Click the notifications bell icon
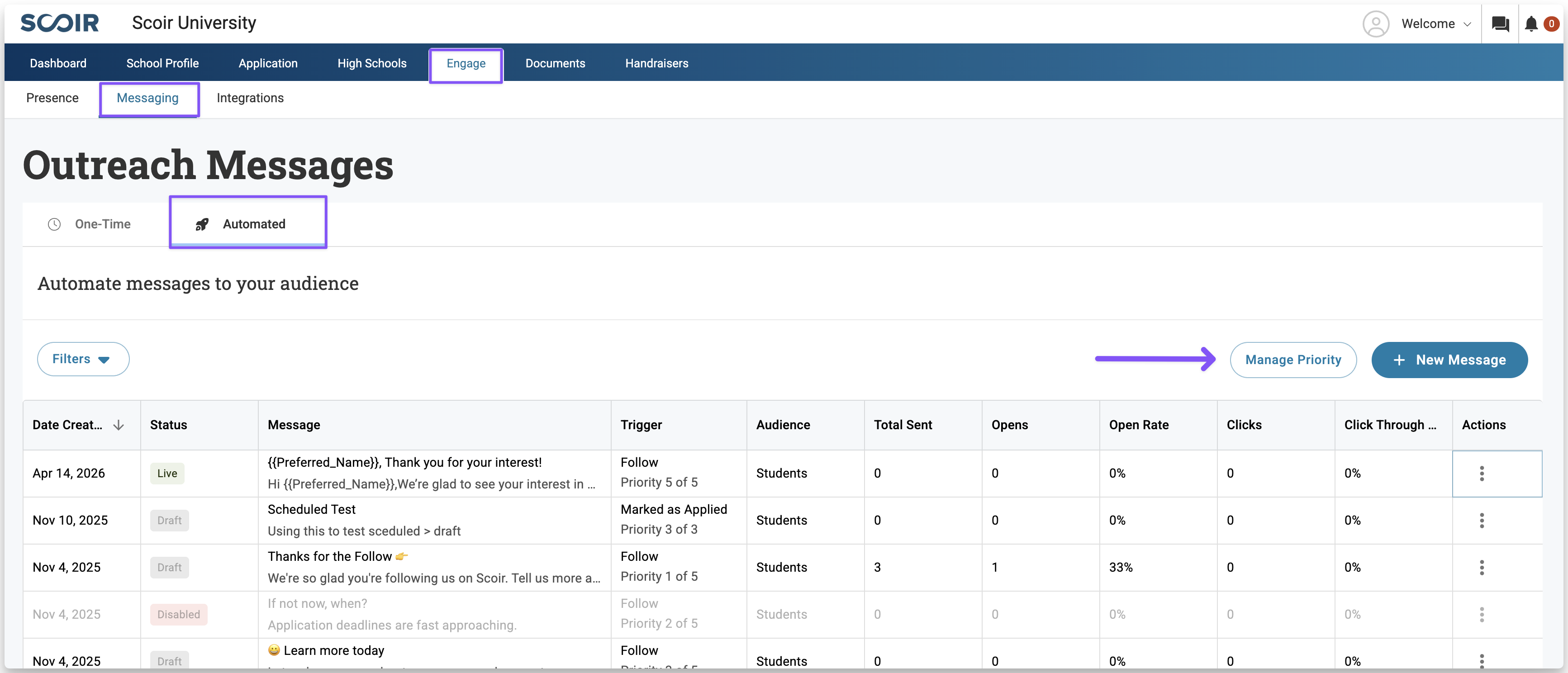The height and width of the screenshot is (673, 1568). pos(1531,24)
